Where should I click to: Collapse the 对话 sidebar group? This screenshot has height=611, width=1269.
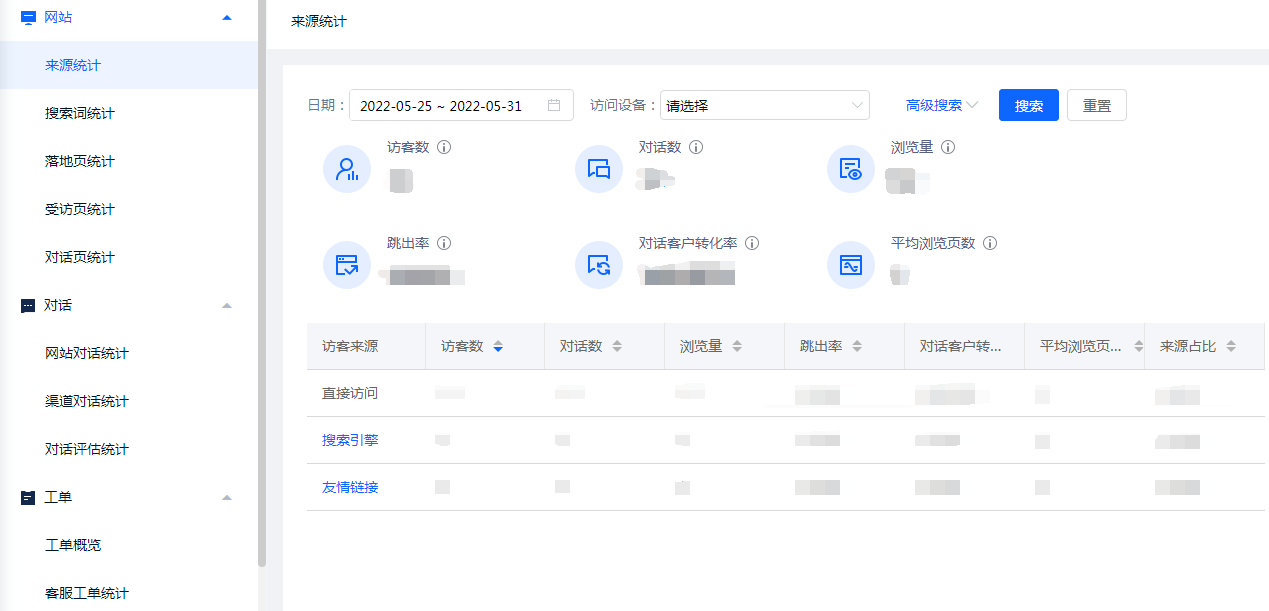coord(227,305)
